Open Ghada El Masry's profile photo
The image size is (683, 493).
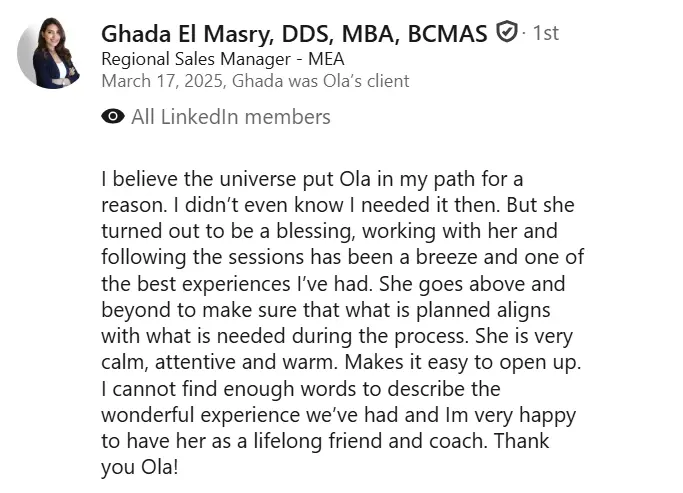[49, 53]
